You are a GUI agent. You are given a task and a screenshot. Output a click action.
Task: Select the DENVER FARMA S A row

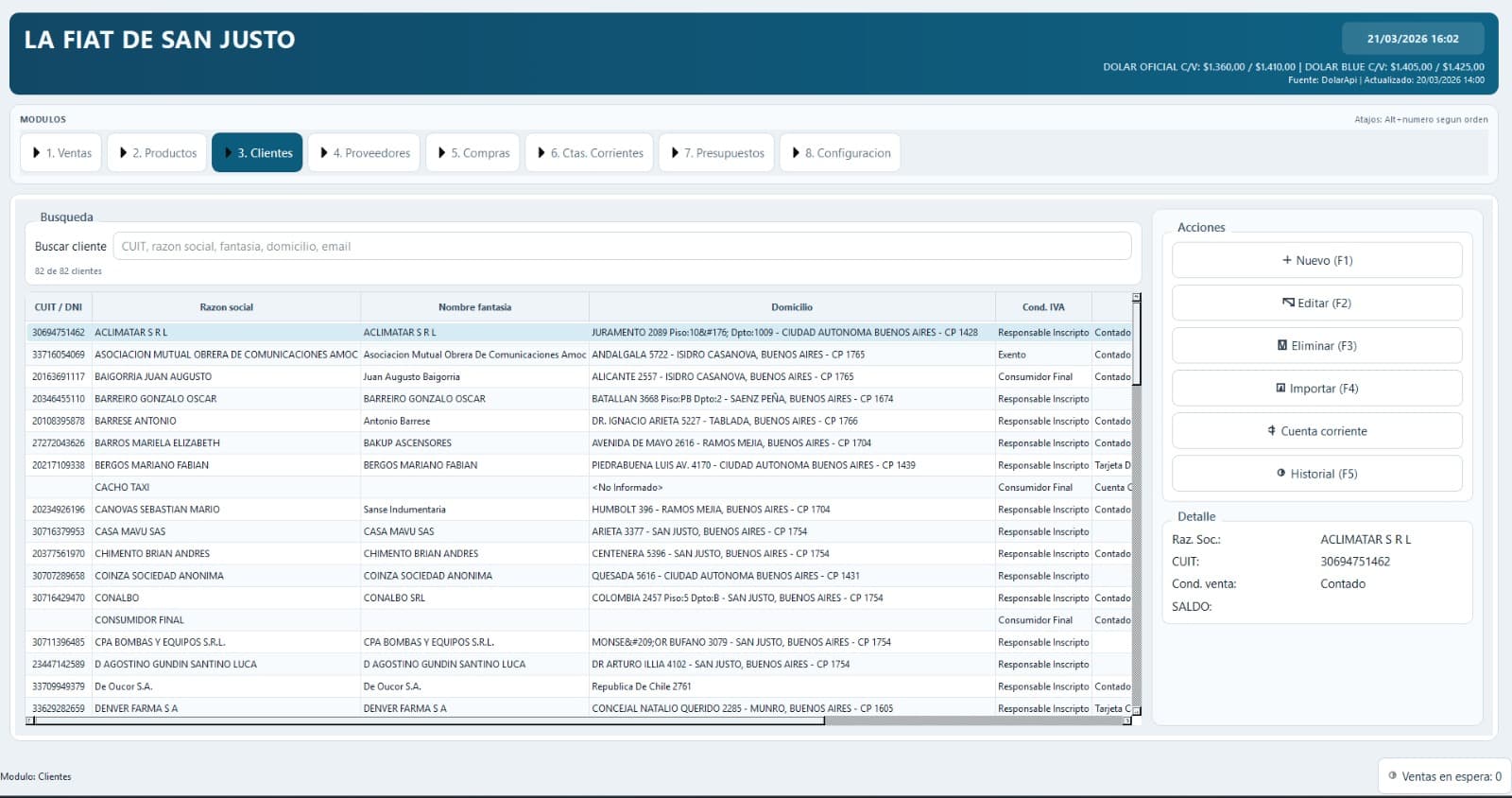pyautogui.click(x=578, y=708)
